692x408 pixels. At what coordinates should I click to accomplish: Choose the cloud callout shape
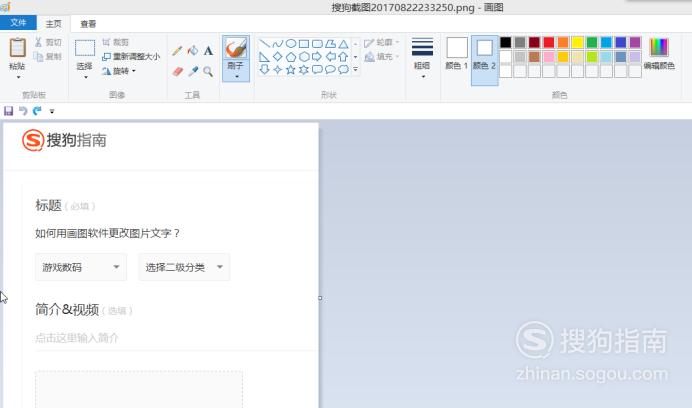click(343, 69)
